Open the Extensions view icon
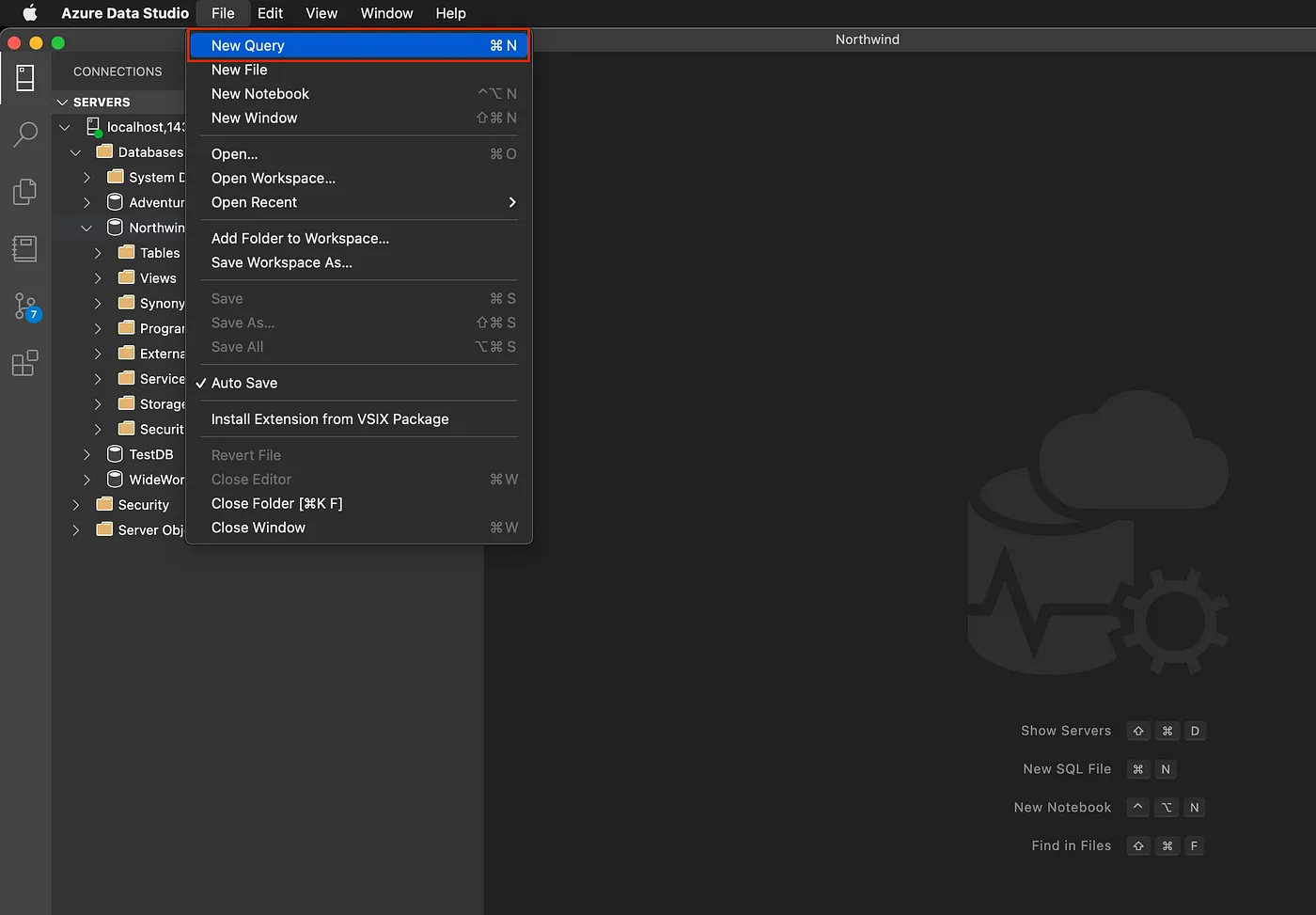The width and height of the screenshot is (1316, 915). pos(25,363)
